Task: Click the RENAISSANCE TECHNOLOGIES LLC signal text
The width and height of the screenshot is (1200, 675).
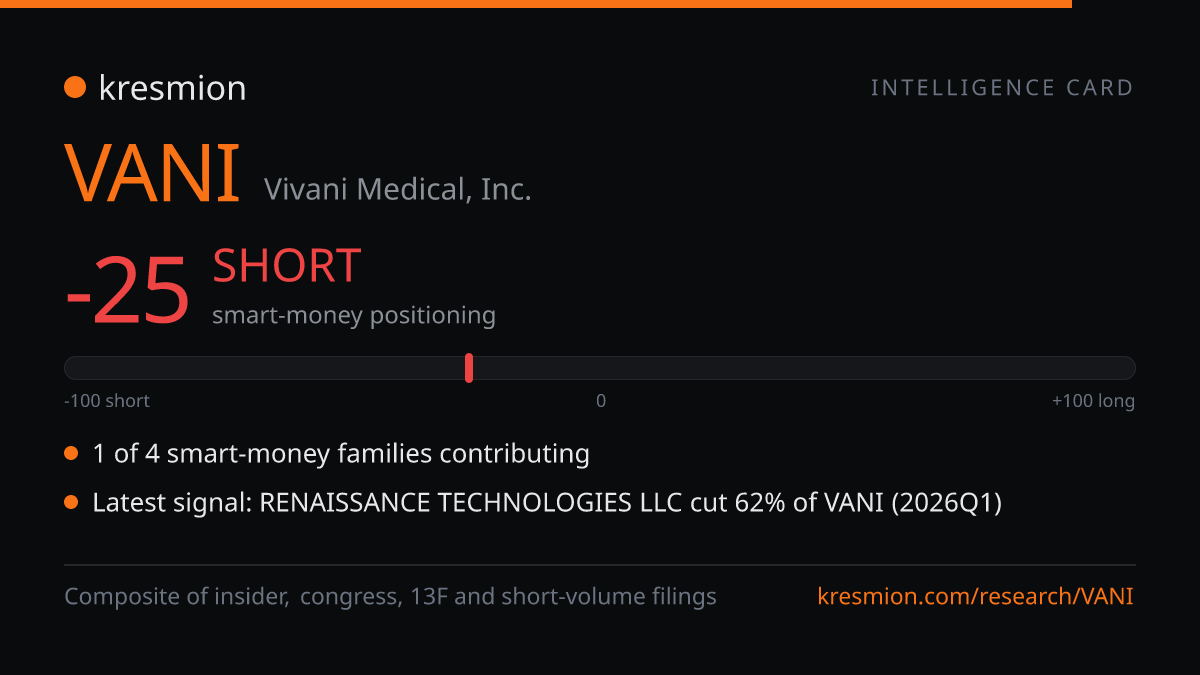Action: (x=472, y=502)
